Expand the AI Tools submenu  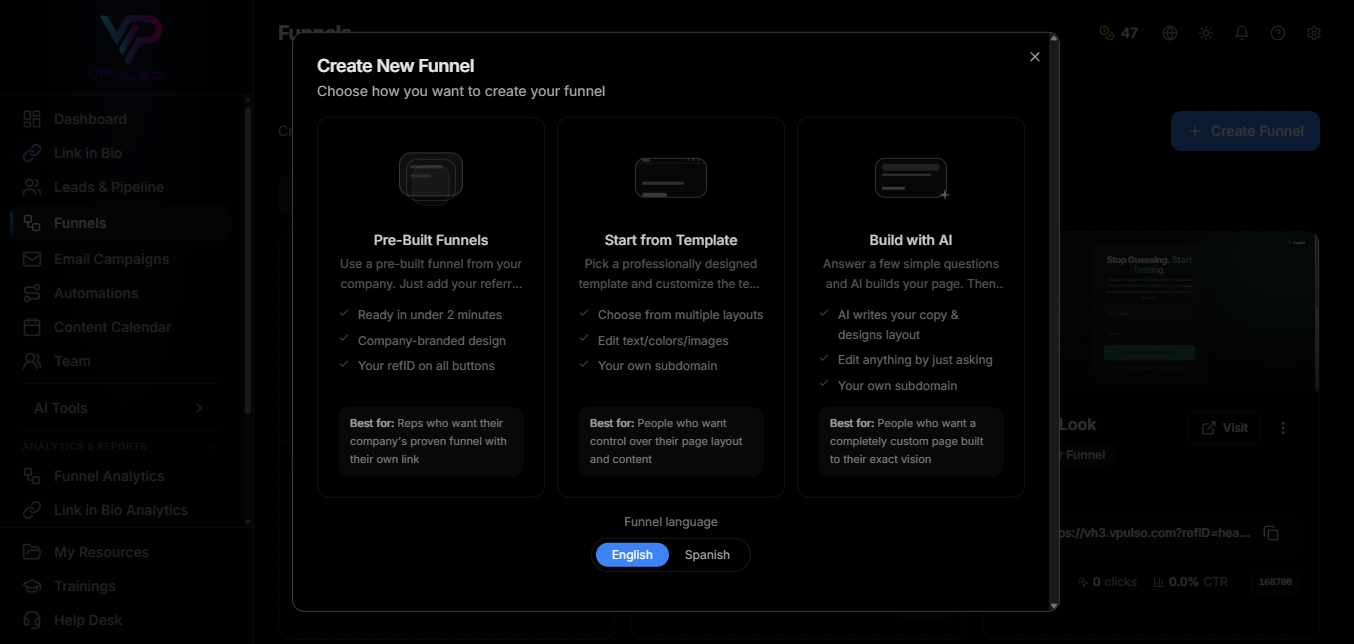click(x=120, y=408)
